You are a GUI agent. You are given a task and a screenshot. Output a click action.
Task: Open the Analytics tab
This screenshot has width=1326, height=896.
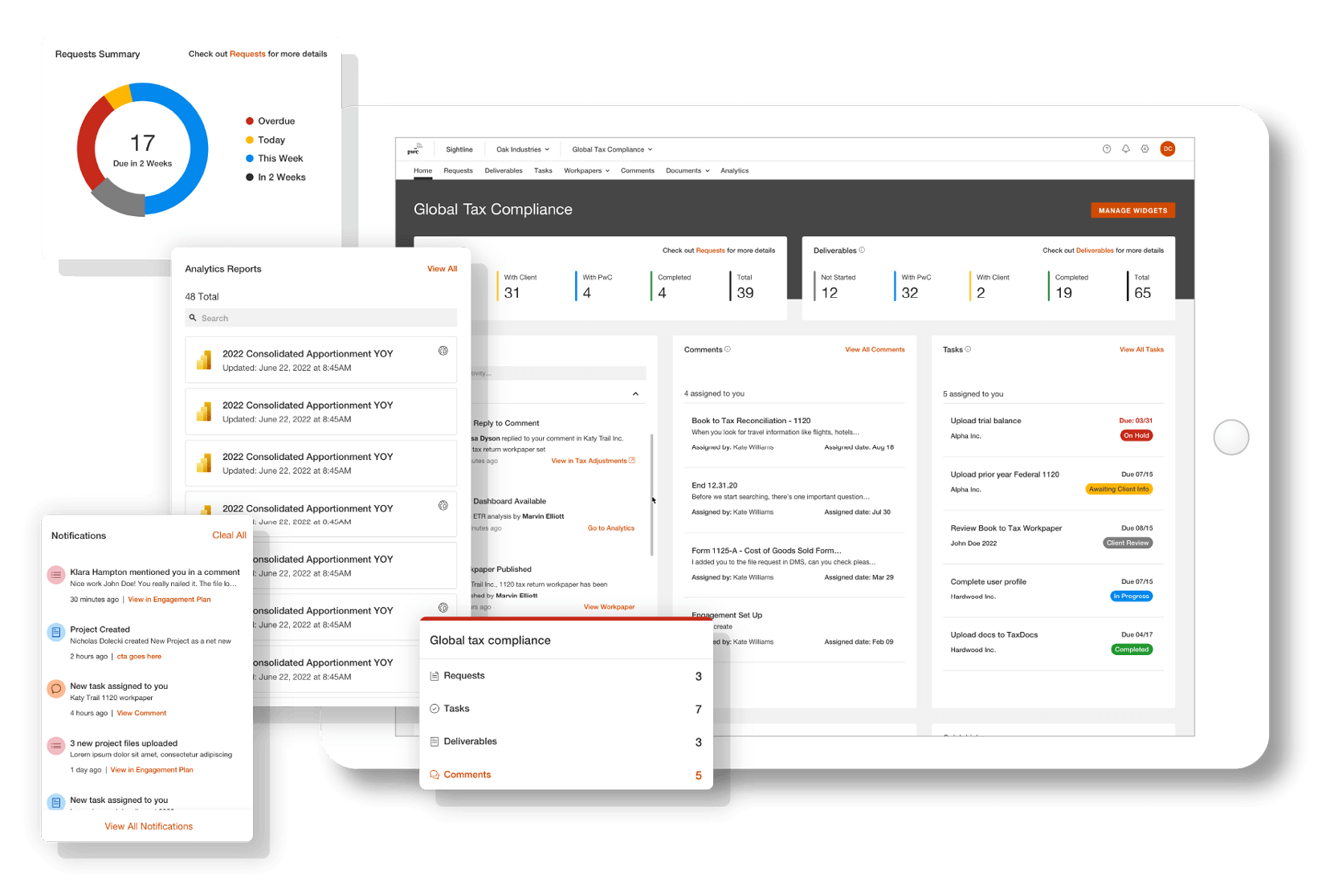coord(734,171)
